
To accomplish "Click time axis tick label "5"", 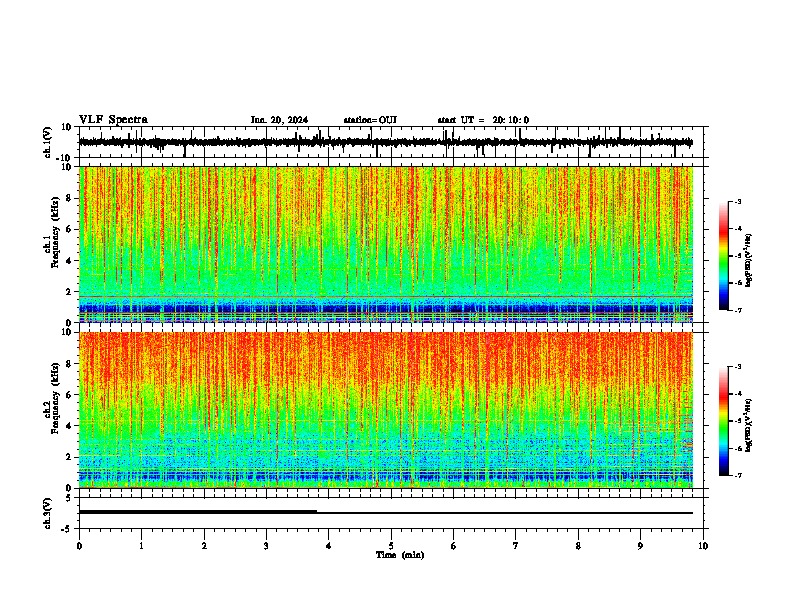I will [391, 546].
